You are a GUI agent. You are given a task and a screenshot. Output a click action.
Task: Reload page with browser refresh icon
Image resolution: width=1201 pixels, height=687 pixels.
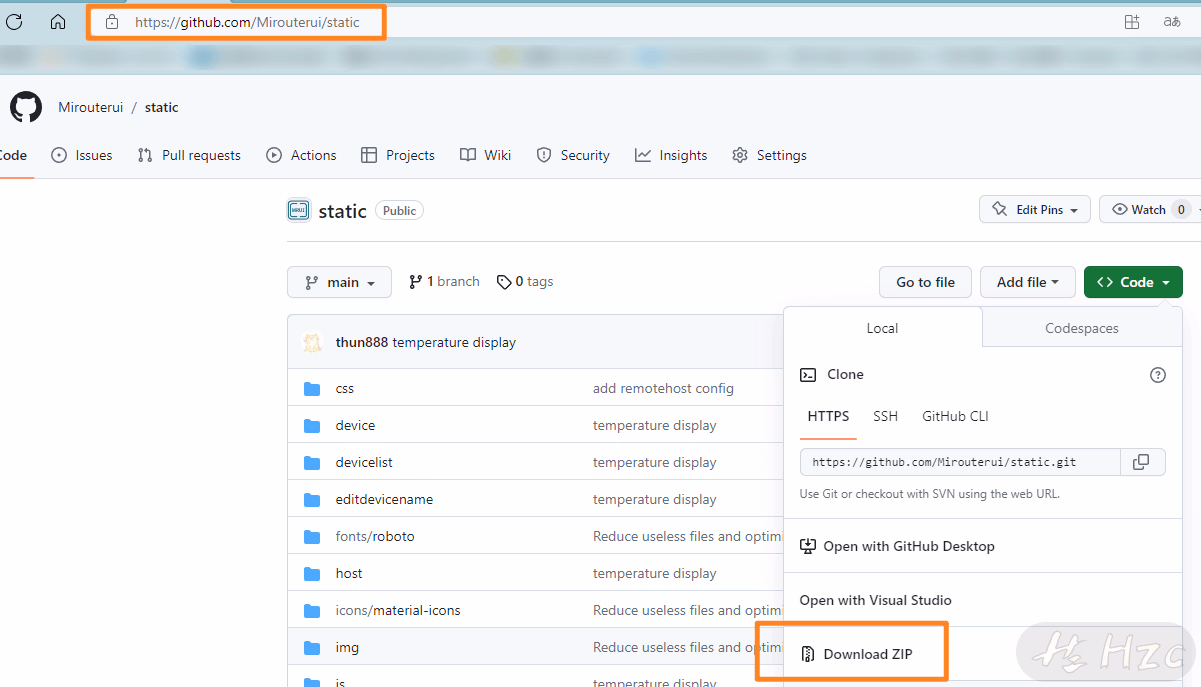tap(14, 22)
